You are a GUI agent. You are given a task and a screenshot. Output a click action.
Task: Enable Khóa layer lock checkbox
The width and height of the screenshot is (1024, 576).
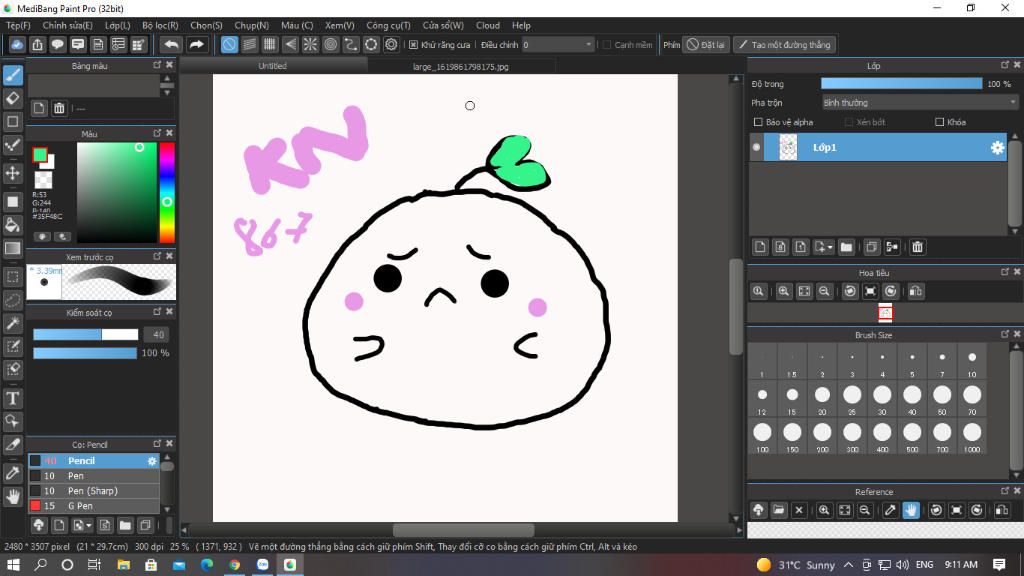point(940,122)
